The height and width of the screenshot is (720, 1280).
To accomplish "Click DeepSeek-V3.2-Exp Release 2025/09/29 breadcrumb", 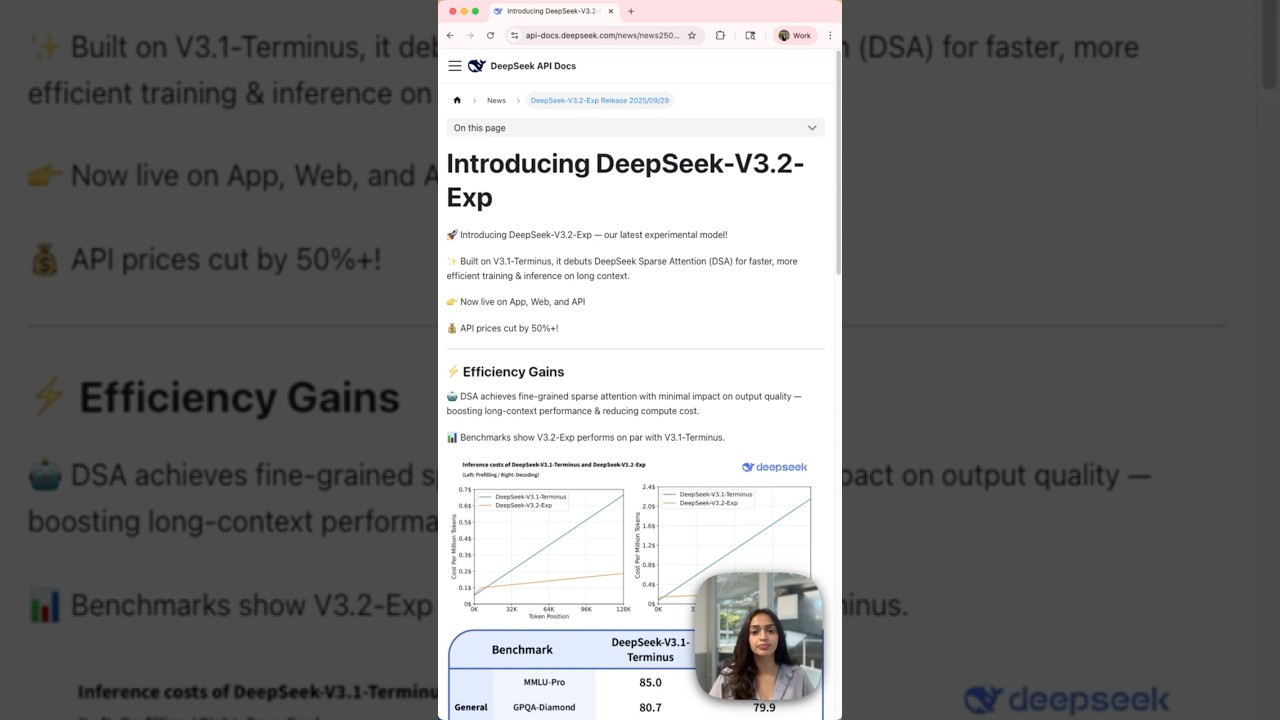I will tap(600, 100).
